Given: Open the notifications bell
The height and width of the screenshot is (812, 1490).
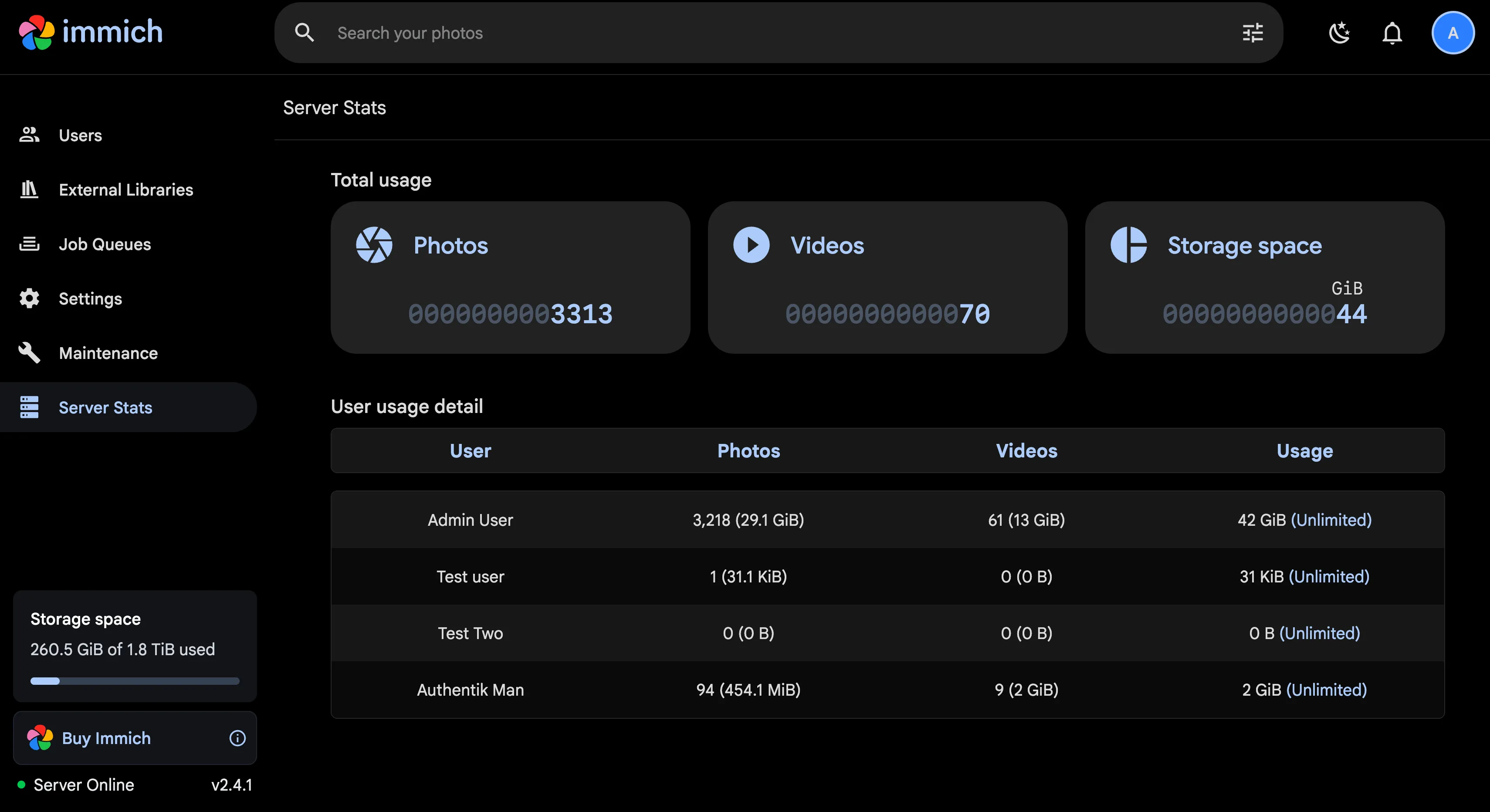Looking at the screenshot, I should click(x=1392, y=33).
